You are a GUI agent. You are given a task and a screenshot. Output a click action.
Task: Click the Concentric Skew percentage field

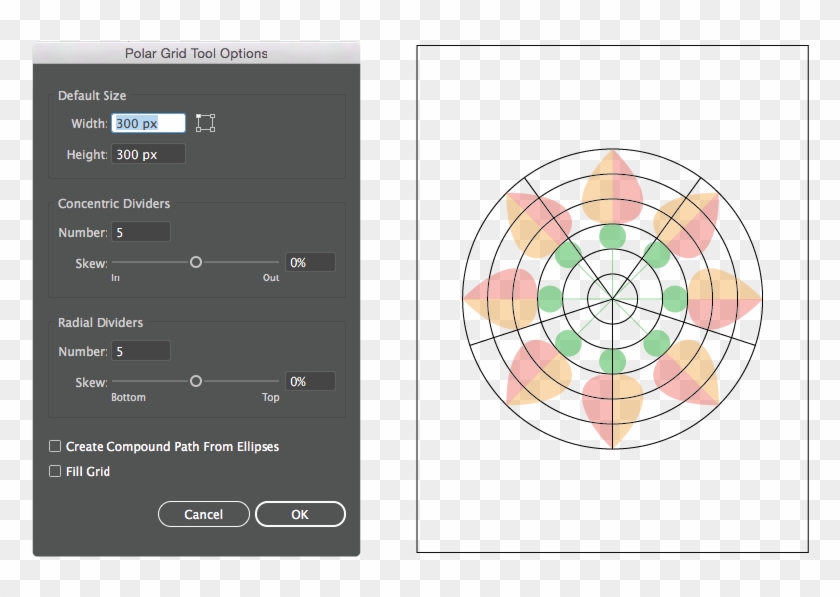click(x=309, y=262)
